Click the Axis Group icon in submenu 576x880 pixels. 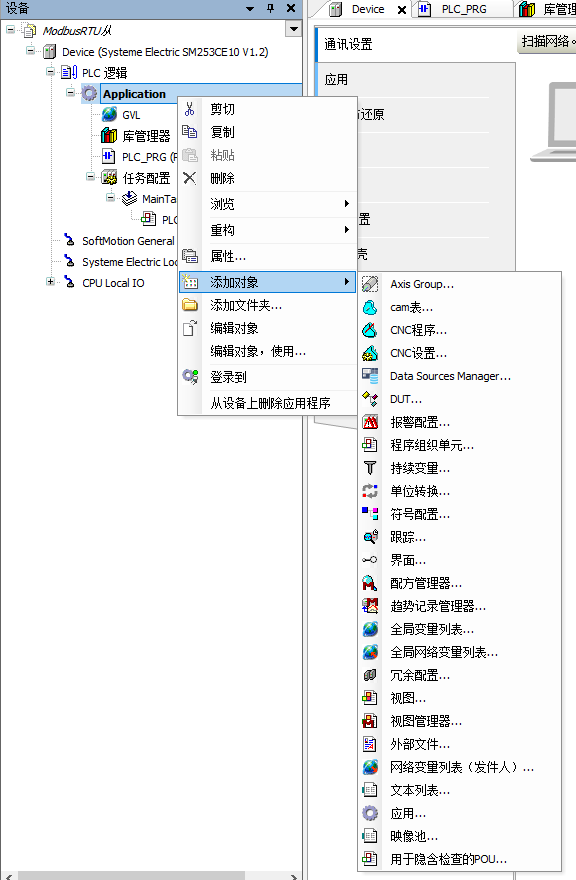pyautogui.click(x=369, y=284)
